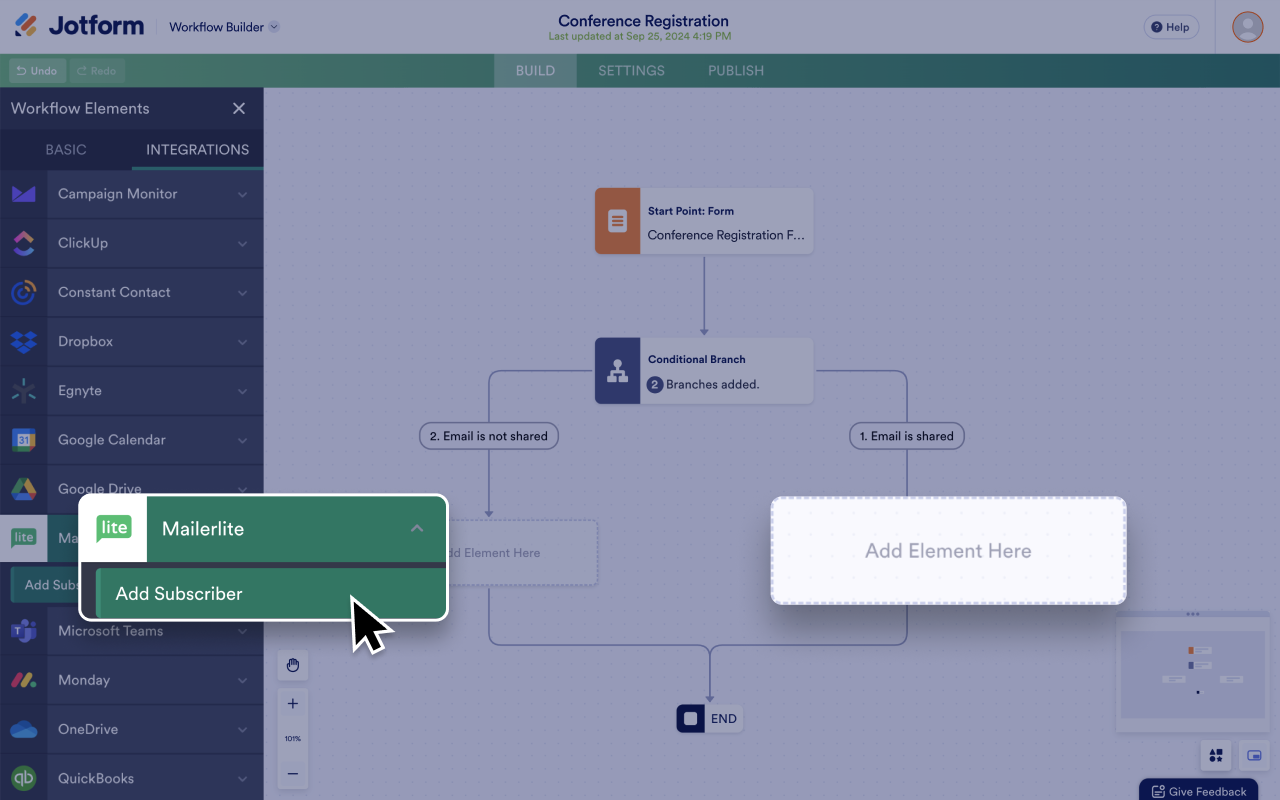Switch to the SETTINGS tab

(x=631, y=71)
